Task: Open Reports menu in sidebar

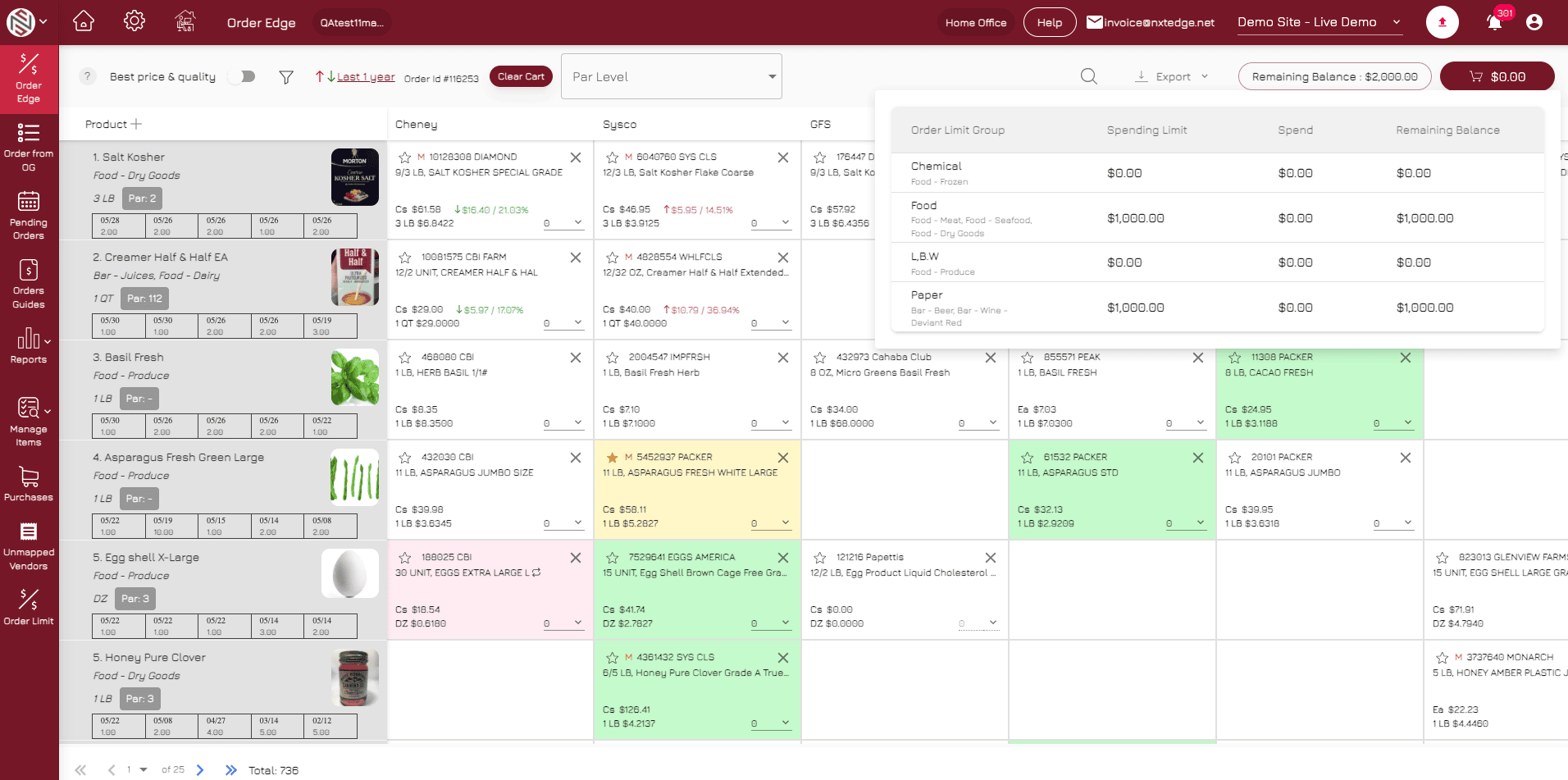Action: (29, 345)
